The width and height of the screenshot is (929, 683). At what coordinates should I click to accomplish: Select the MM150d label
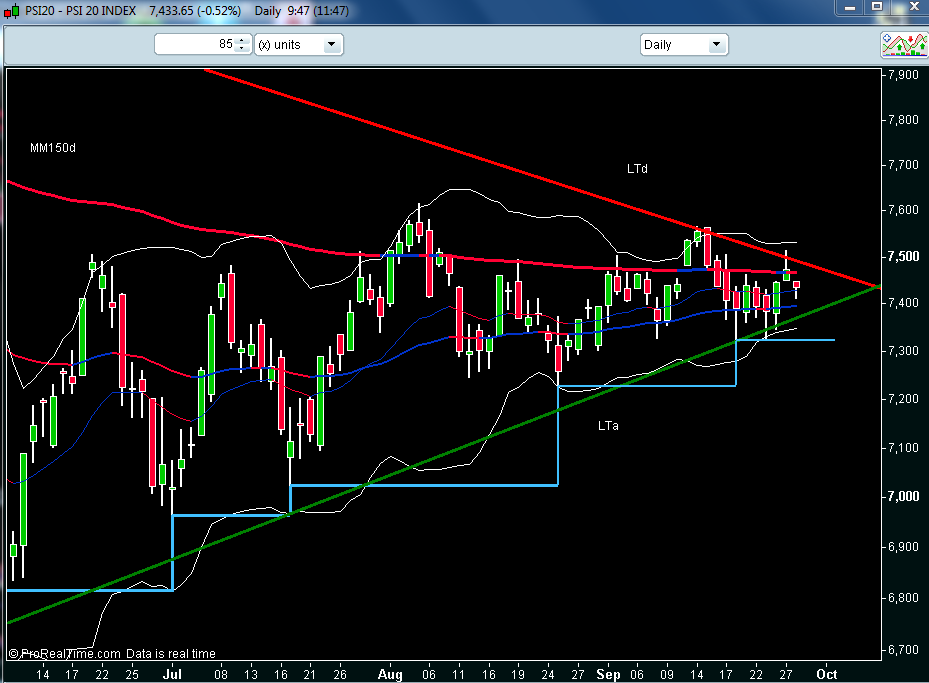click(x=53, y=147)
